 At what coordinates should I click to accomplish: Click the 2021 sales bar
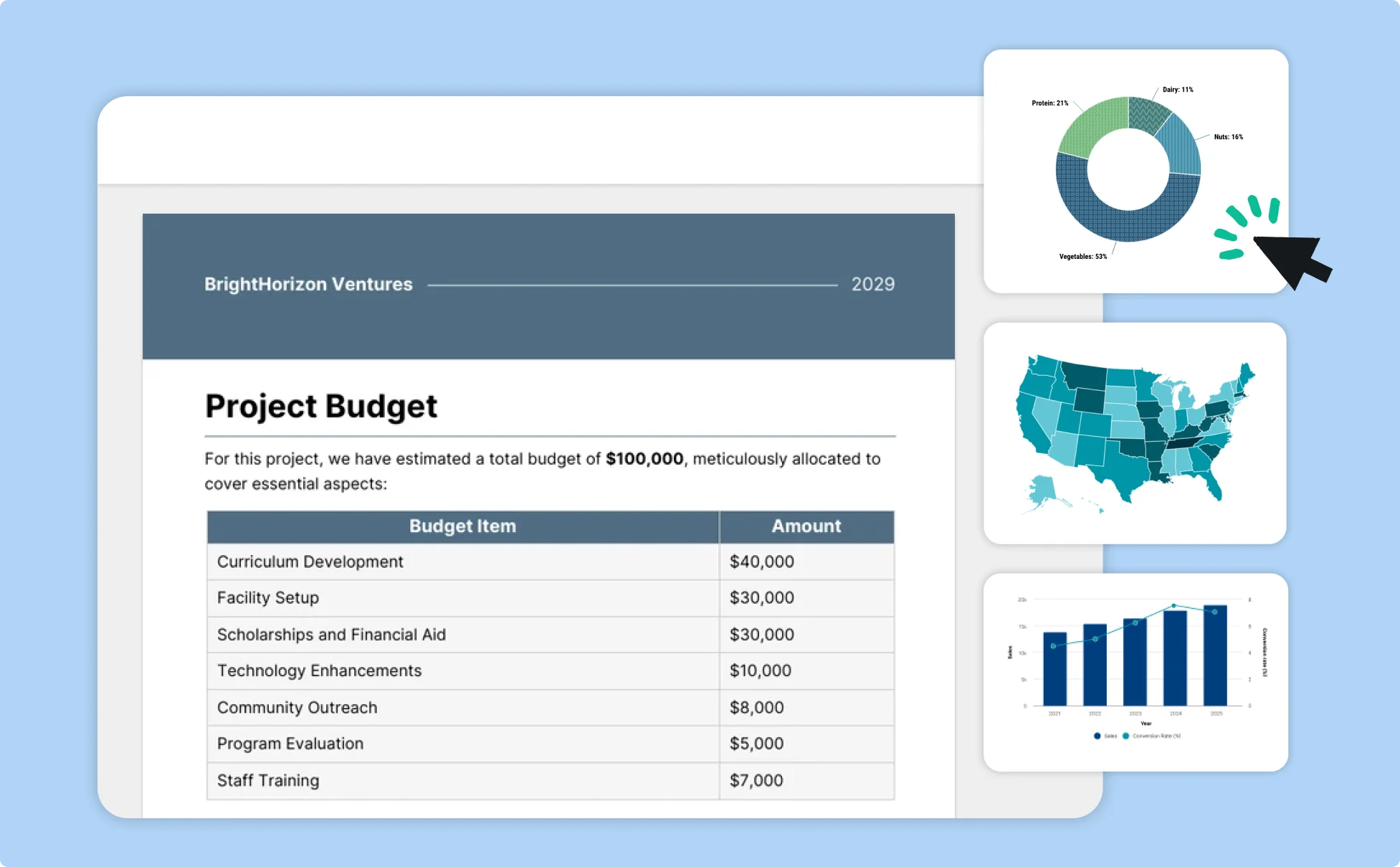point(1054,669)
